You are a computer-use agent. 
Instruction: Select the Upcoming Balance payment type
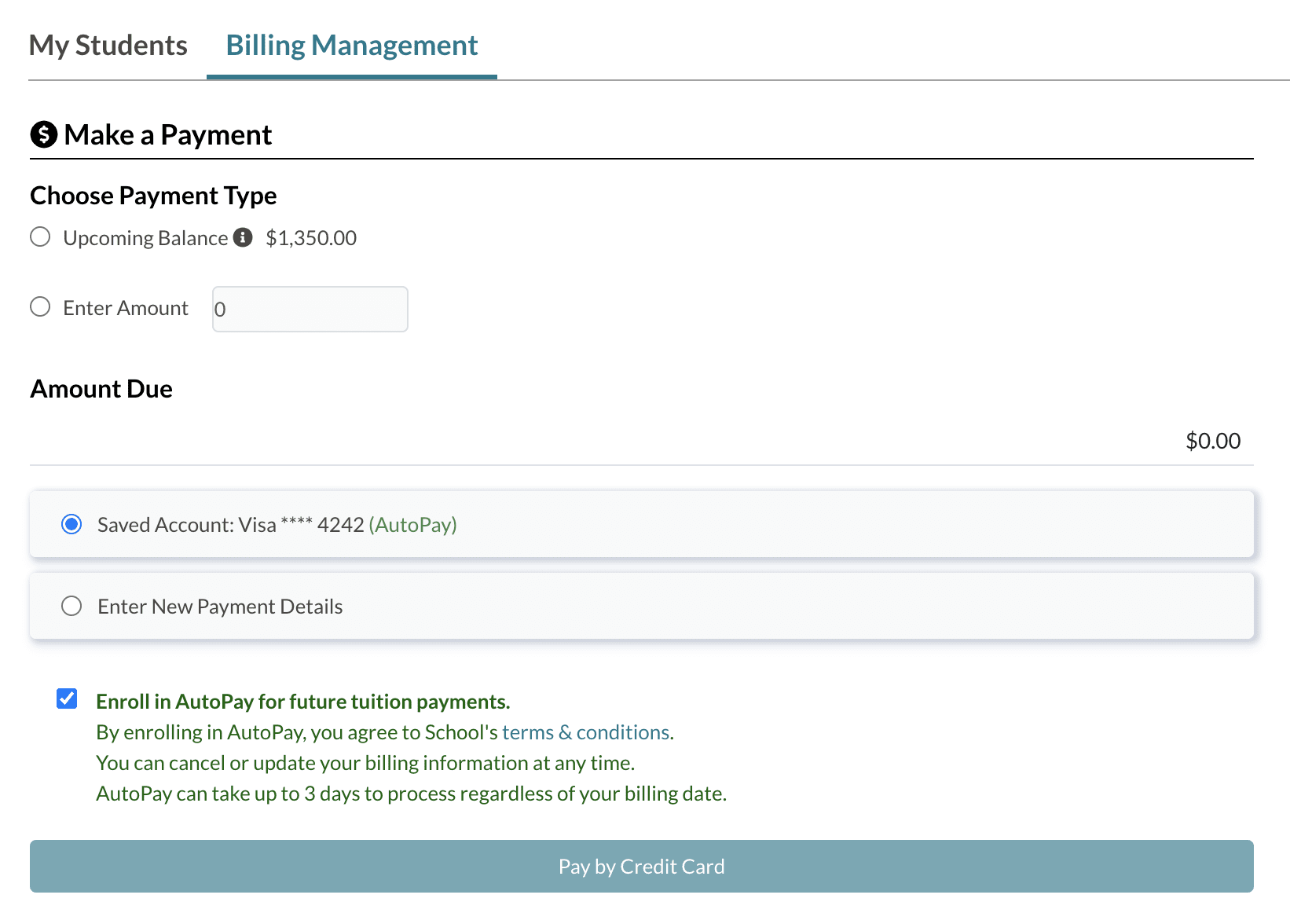(x=40, y=236)
